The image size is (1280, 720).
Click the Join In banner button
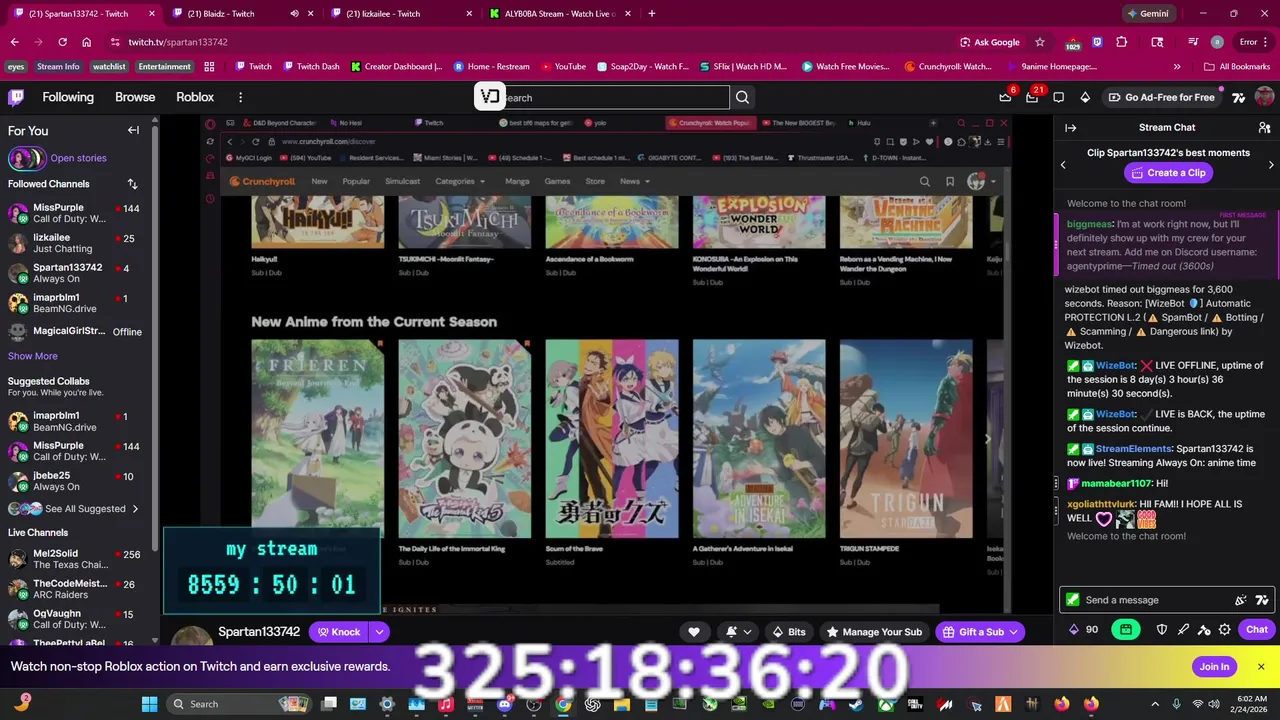[x=1214, y=667]
